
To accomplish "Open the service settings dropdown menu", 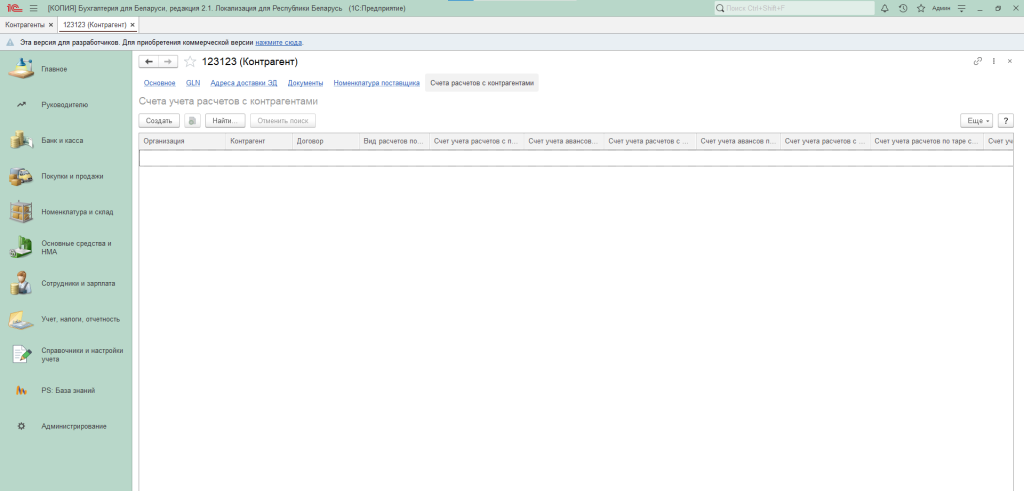I will (962, 8).
